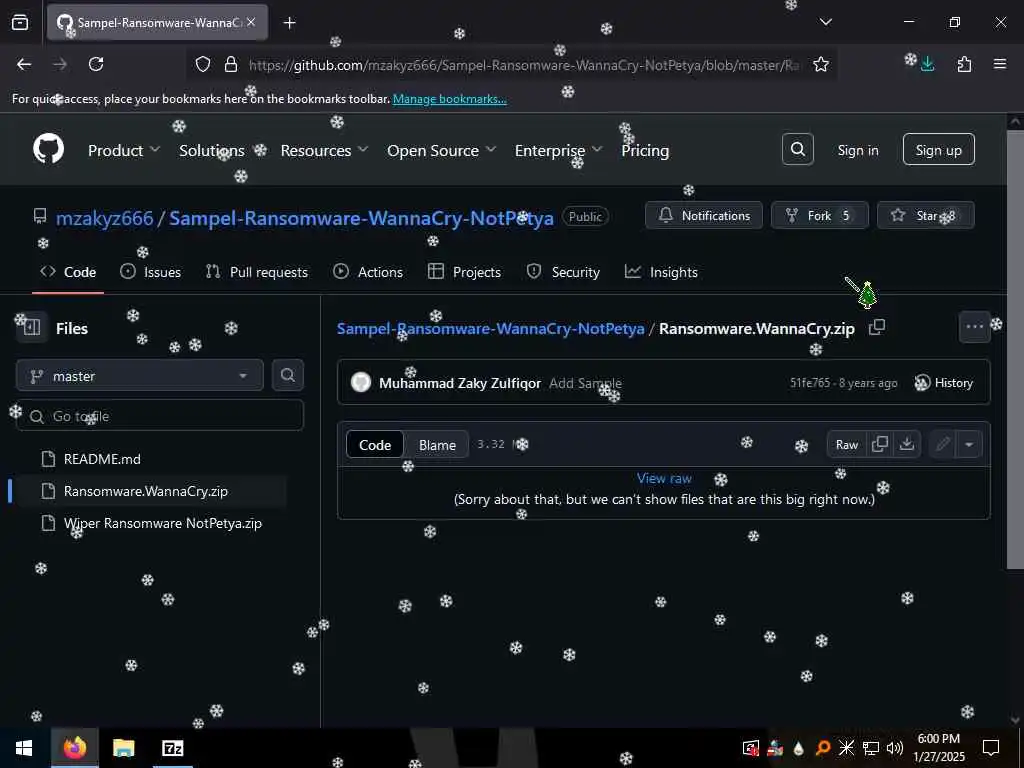This screenshot has height=768, width=1024.
Task: Select the Code repository tab
Action: click(x=68, y=272)
